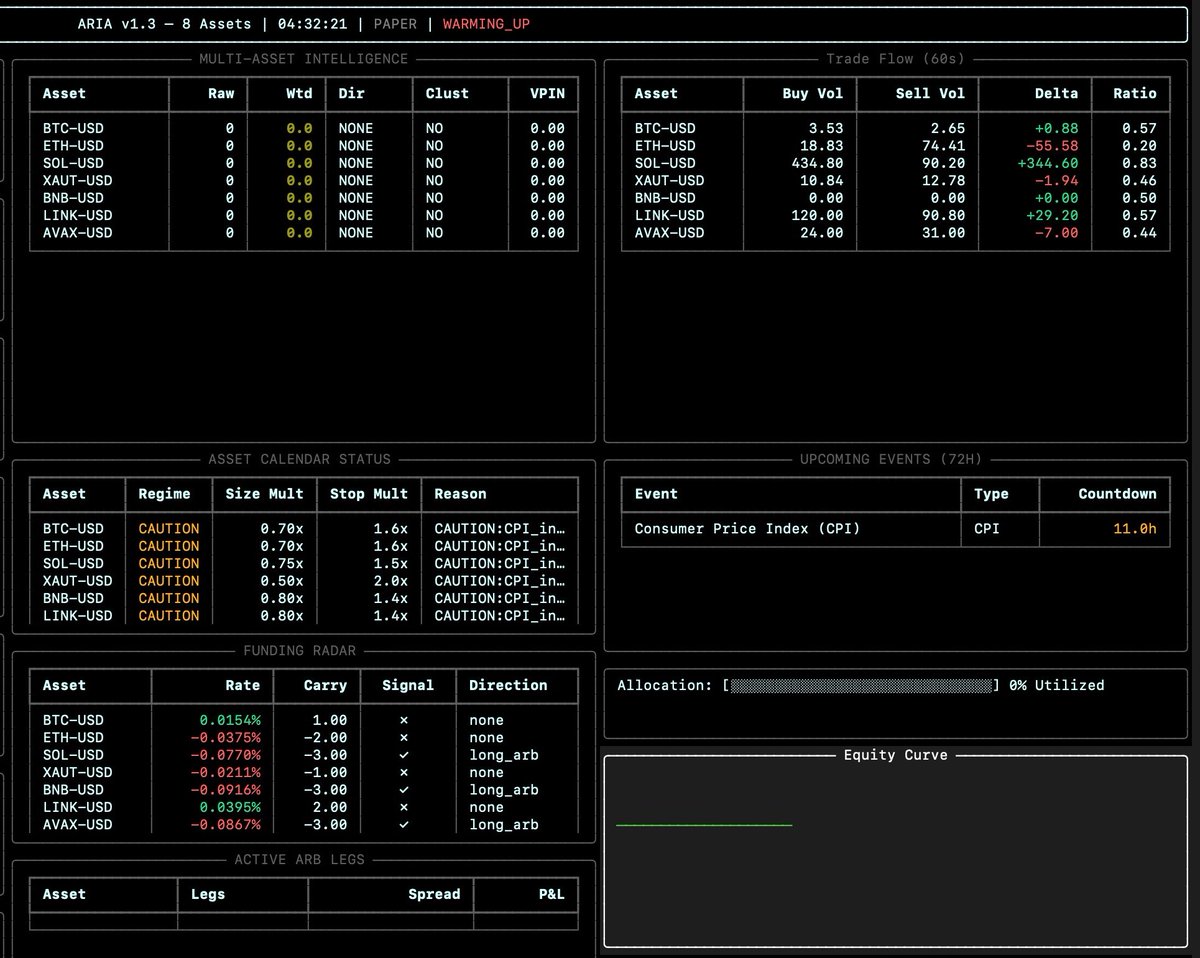Viewport: 1200px width, 958px height.
Task: Click the Carry column header
Action: coord(325,685)
